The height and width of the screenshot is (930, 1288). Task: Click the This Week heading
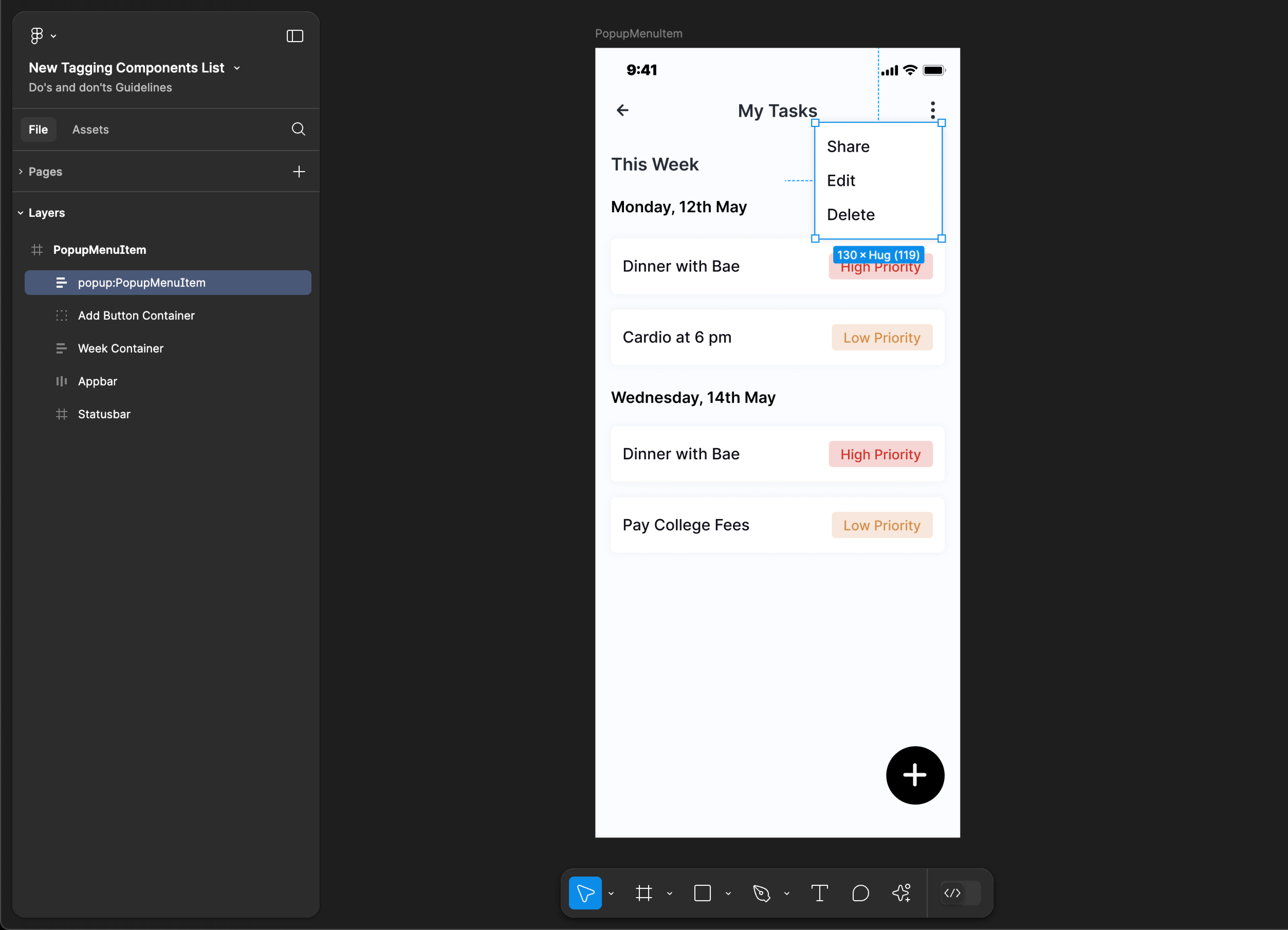click(x=655, y=165)
